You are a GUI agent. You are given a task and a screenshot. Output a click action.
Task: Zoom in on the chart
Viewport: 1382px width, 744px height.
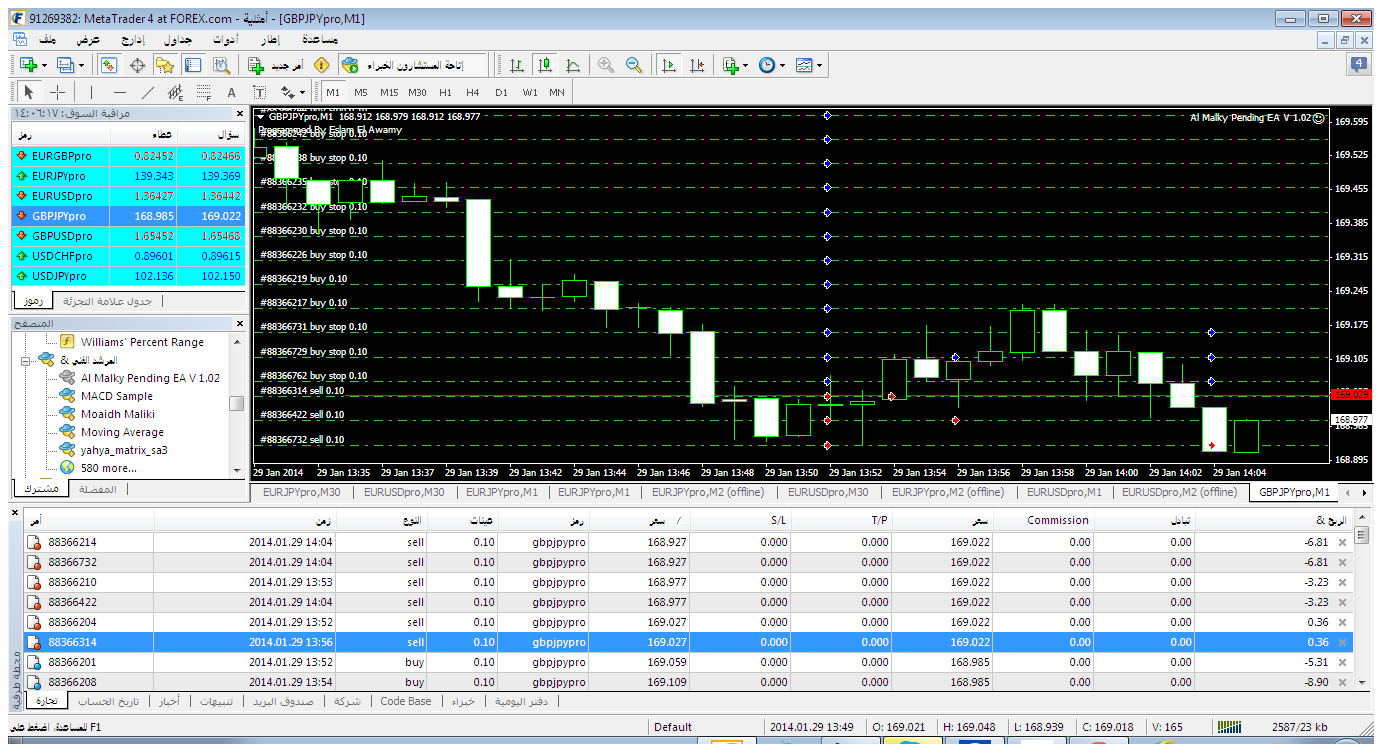point(606,65)
